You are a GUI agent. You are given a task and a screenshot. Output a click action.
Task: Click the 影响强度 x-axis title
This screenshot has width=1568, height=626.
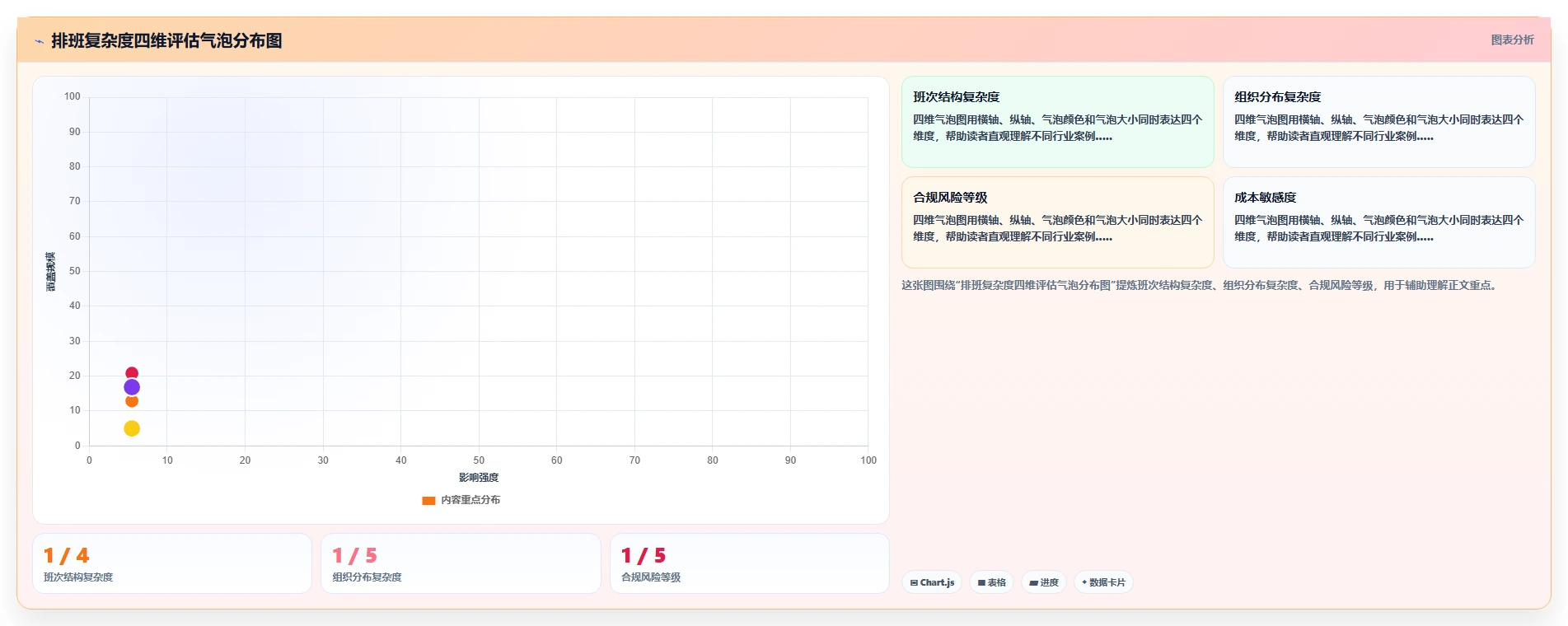pos(479,478)
